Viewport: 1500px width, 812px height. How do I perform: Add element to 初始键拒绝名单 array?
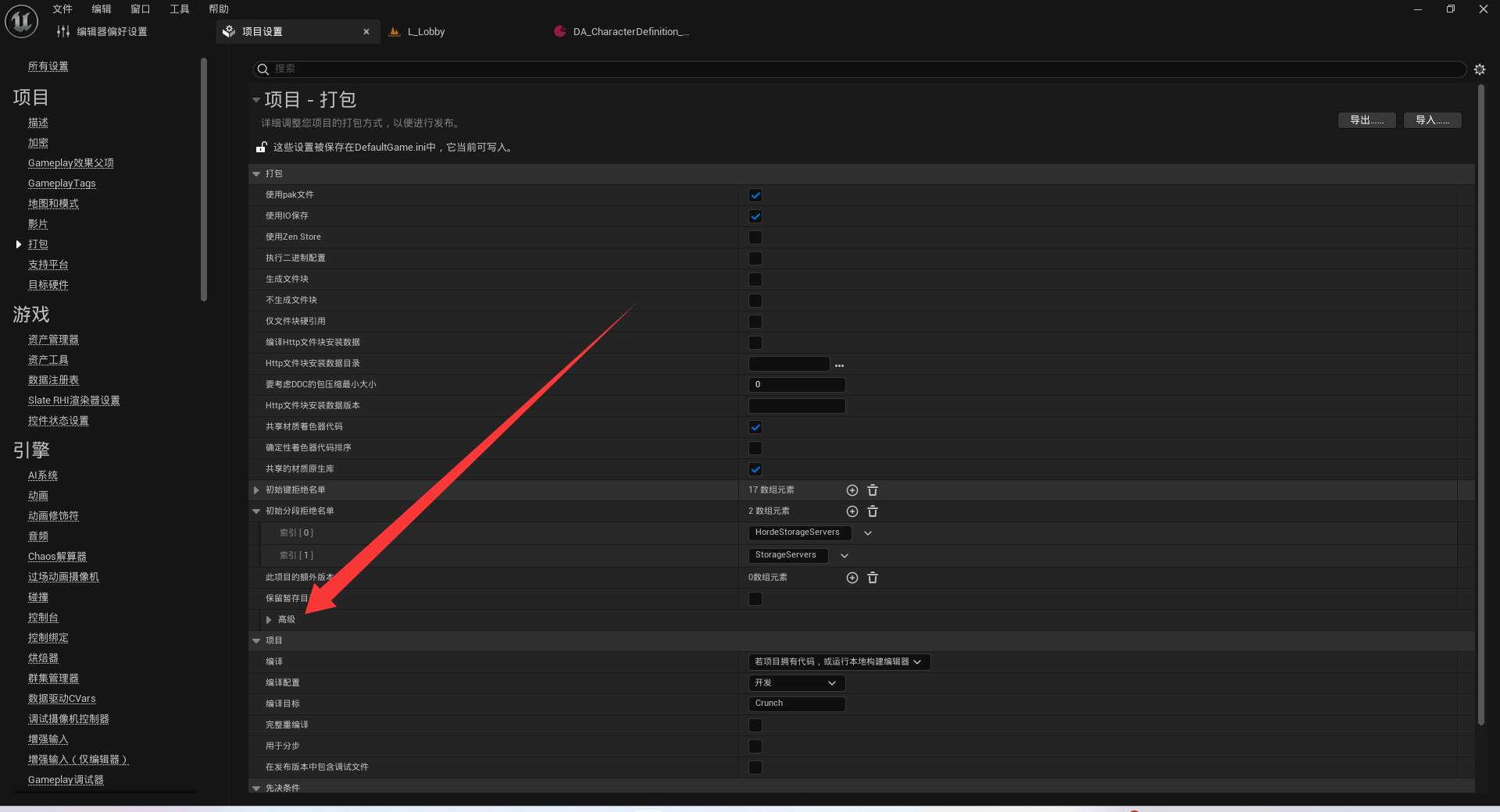(852, 490)
